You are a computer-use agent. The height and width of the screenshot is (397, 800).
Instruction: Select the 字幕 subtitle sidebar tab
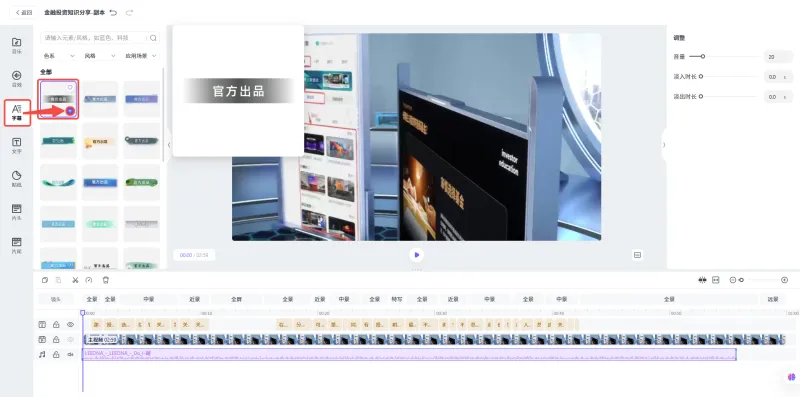point(17,112)
